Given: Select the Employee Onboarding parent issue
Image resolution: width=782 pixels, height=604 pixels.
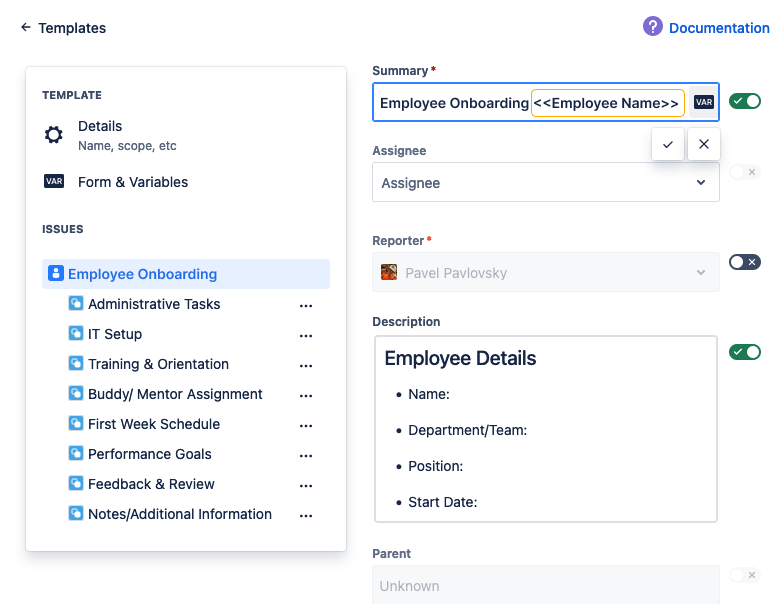Looking at the screenshot, I should (142, 274).
